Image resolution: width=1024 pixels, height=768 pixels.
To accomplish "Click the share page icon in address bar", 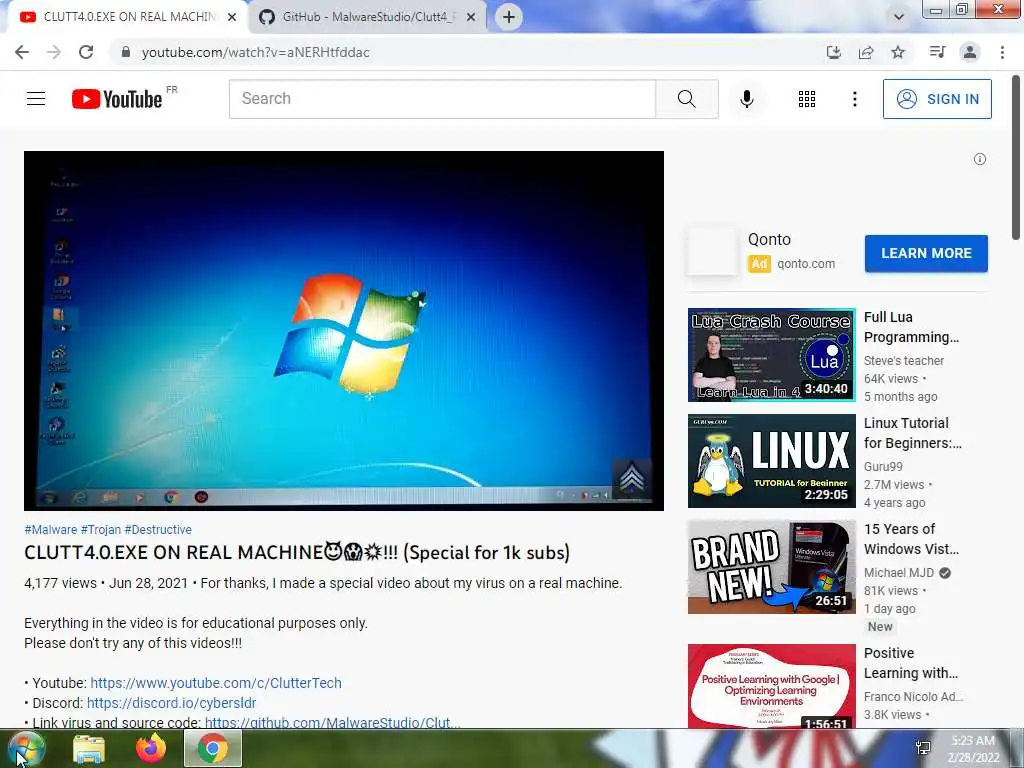I will click(x=866, y=52).
